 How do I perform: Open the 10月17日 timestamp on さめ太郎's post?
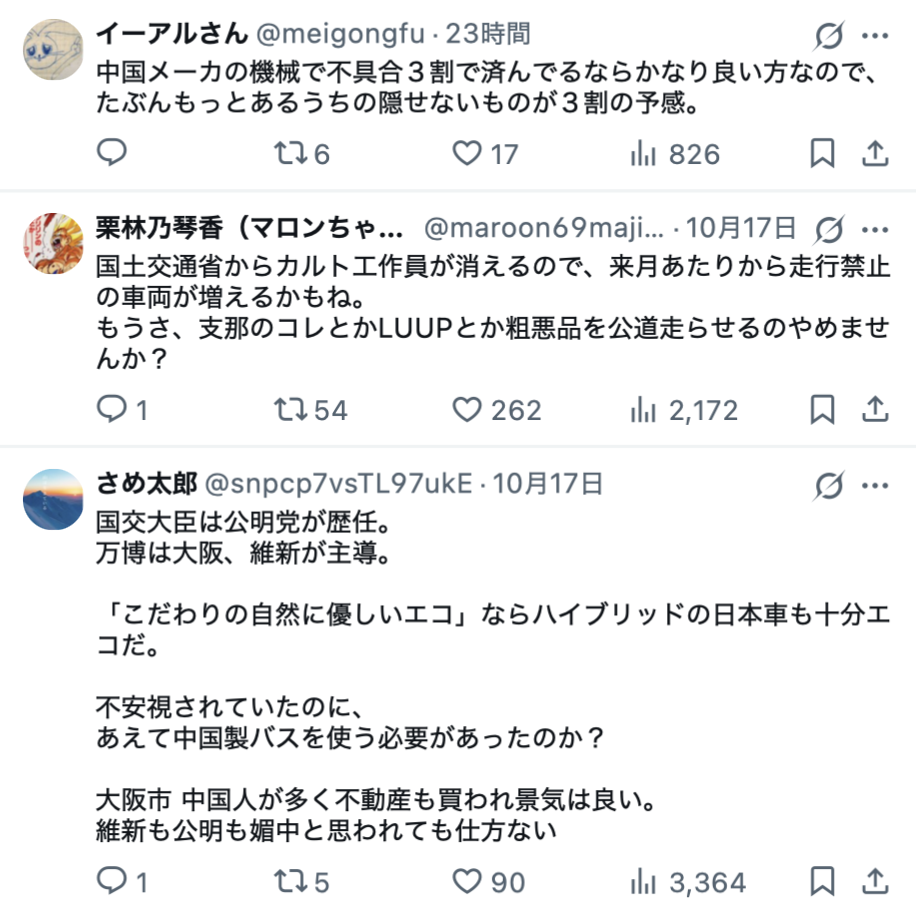(548, 485)
